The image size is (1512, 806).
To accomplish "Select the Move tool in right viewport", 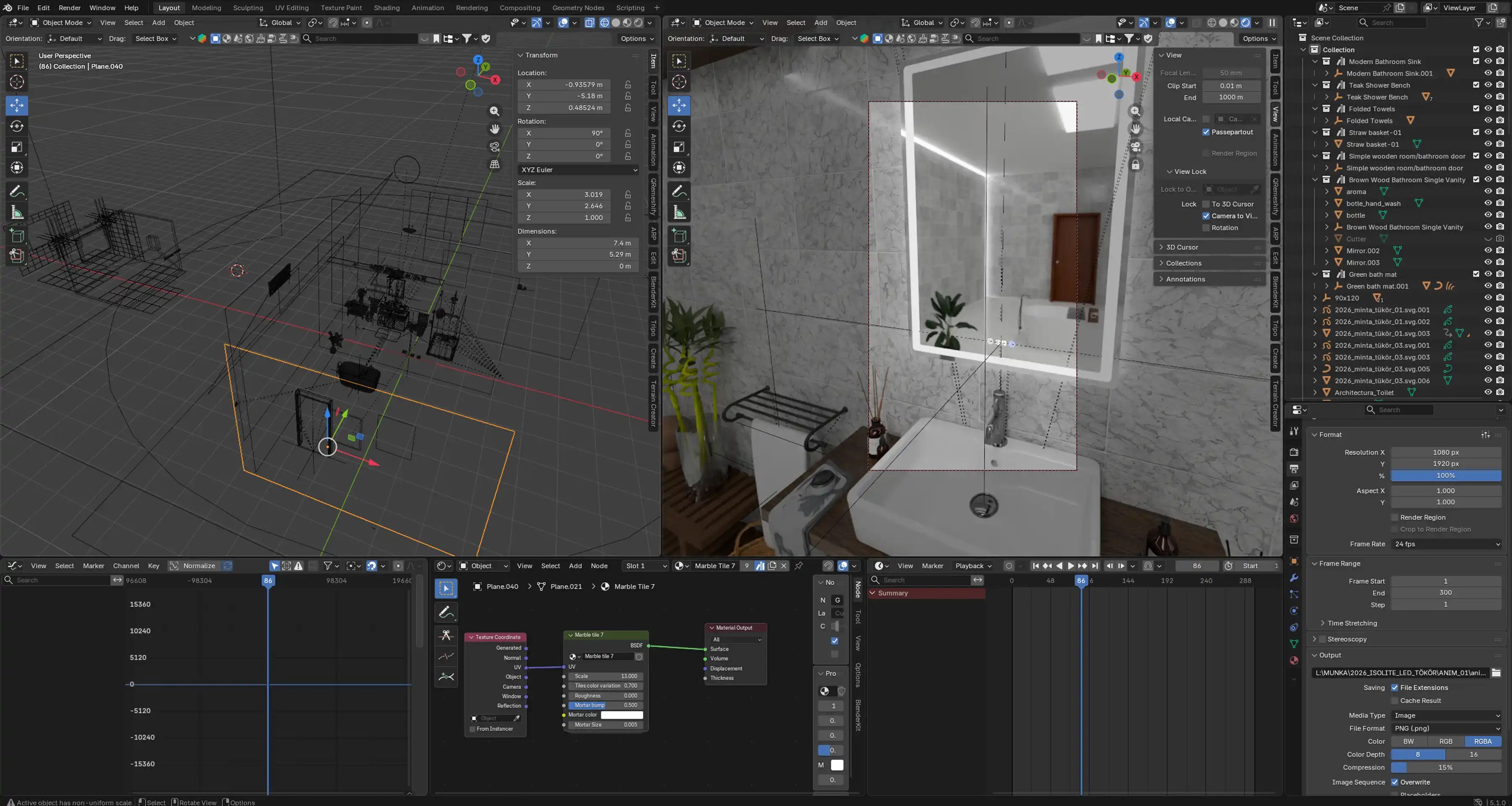I will 679,105.
